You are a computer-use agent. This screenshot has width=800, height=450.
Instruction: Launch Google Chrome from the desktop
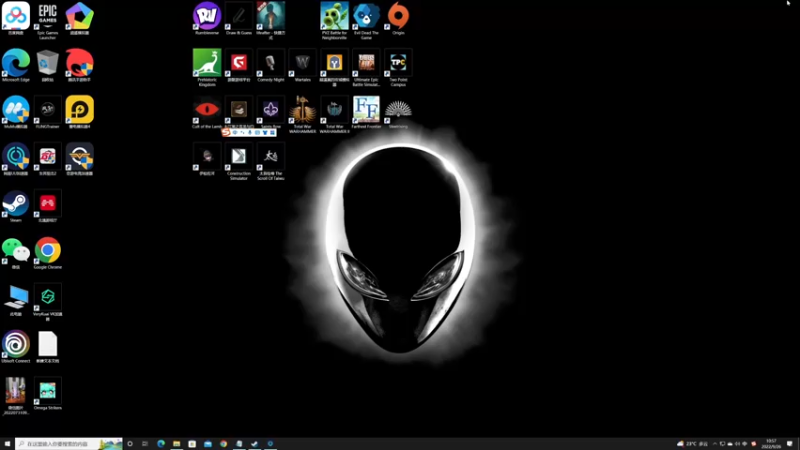click(47, 253)
